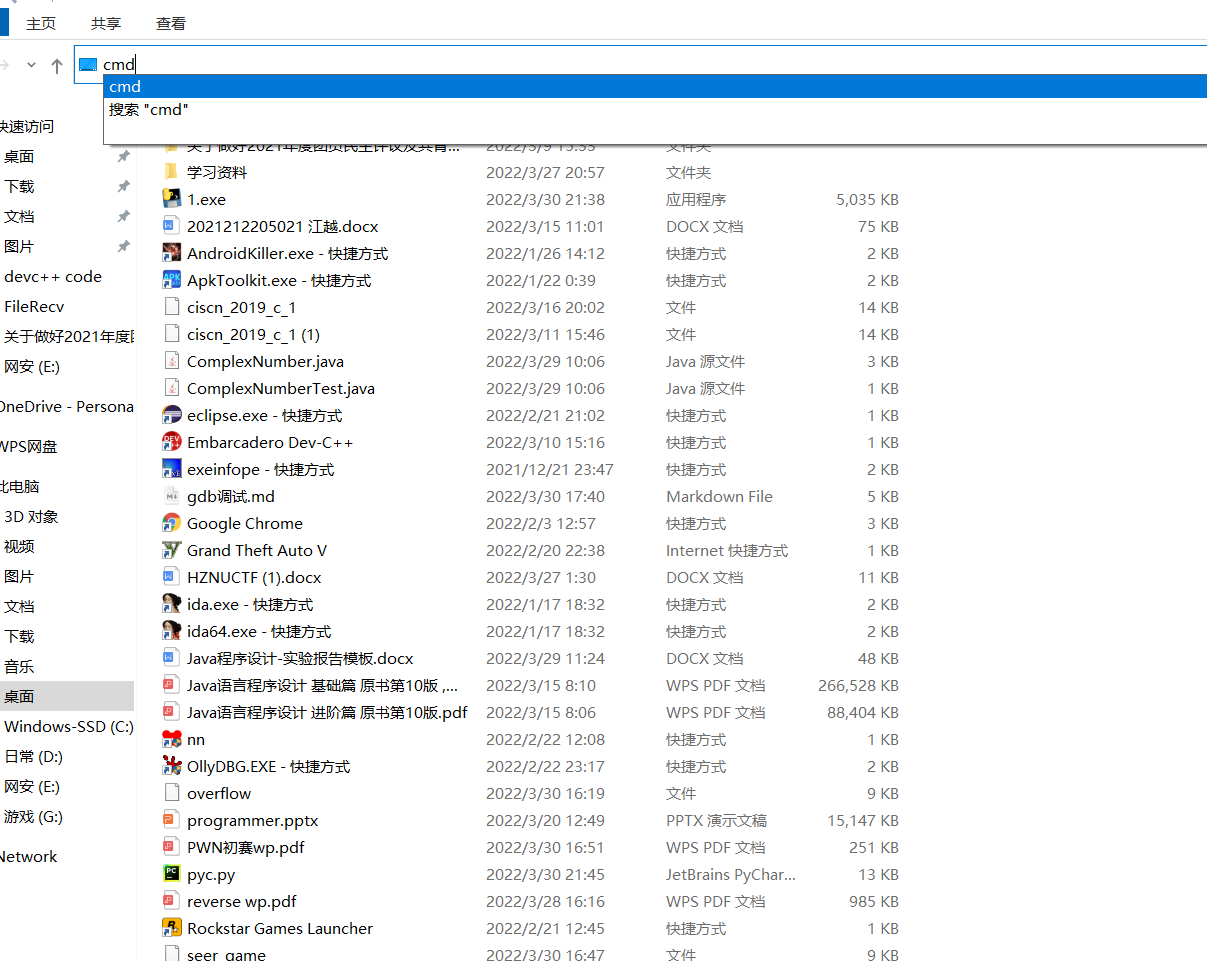Click the nn shortcut icon

pos(171,739)
